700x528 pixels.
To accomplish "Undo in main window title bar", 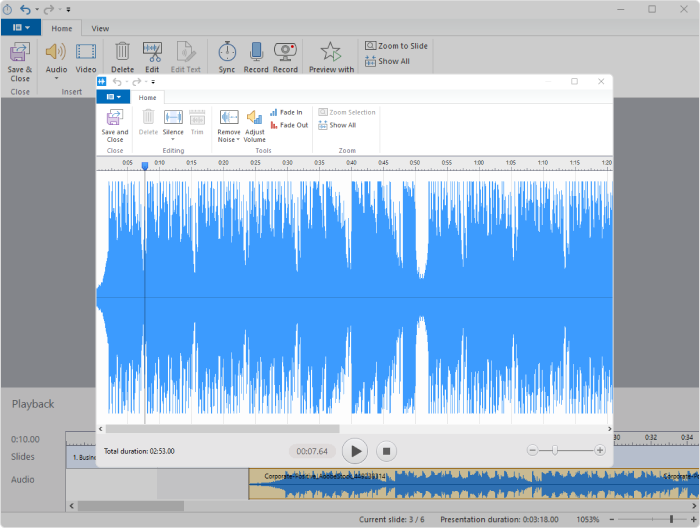I will [x=25, y=9].
